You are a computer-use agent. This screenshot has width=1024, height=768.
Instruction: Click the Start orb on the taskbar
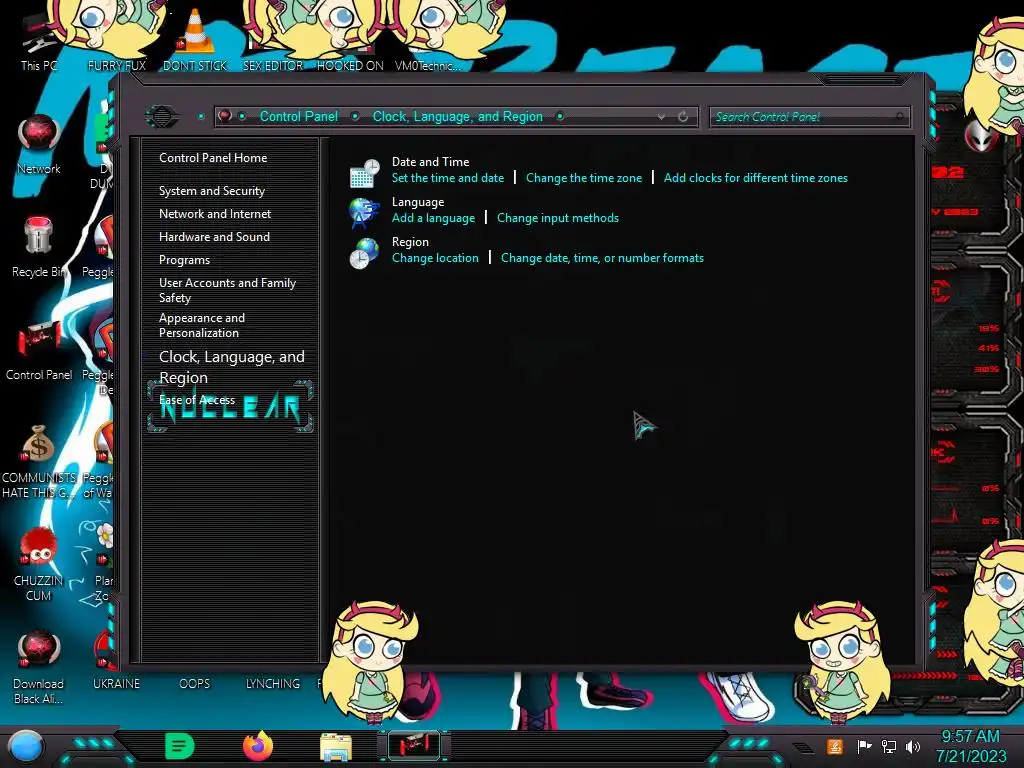tap(26, 747)
